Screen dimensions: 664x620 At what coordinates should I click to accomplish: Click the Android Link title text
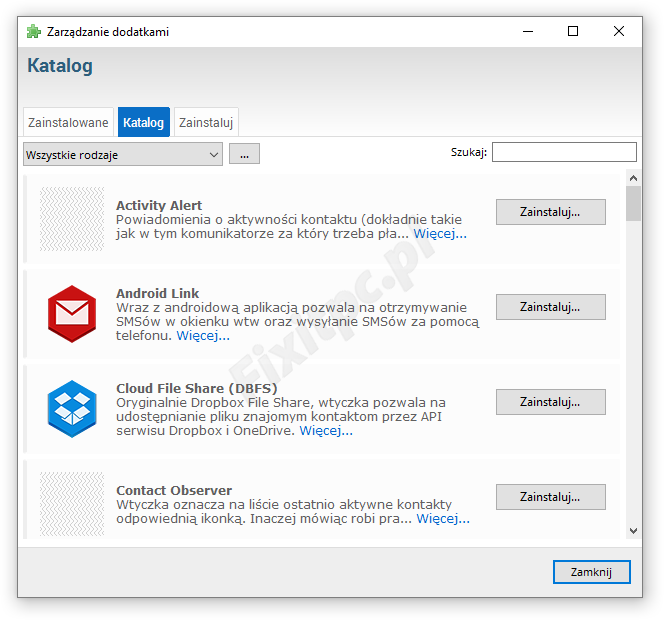tap(158, 293)
